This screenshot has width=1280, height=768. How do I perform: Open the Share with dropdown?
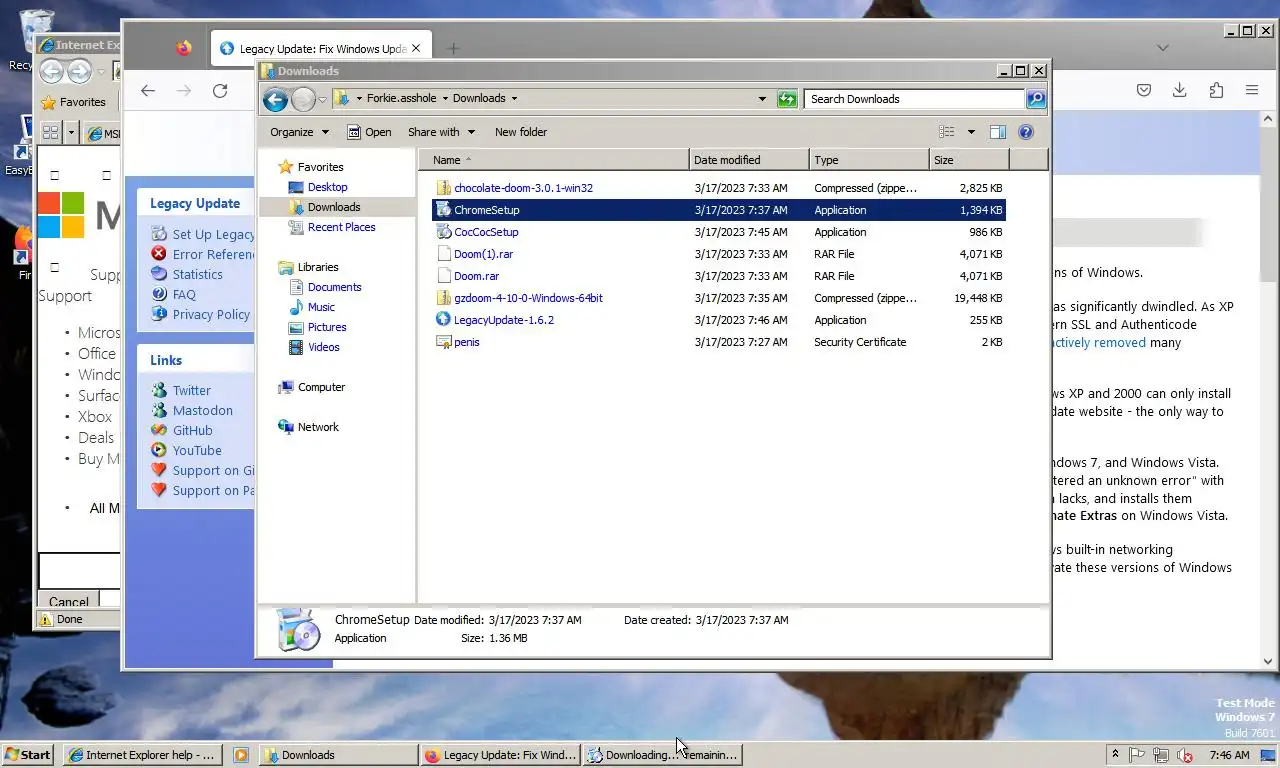pos(441,132)
